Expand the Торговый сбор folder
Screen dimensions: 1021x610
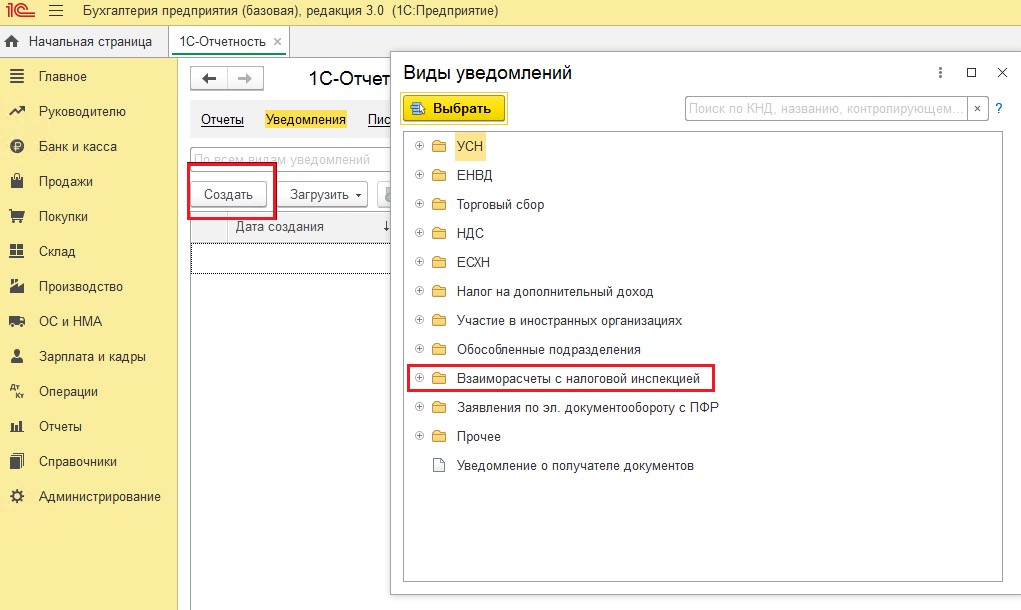point(419,204)
